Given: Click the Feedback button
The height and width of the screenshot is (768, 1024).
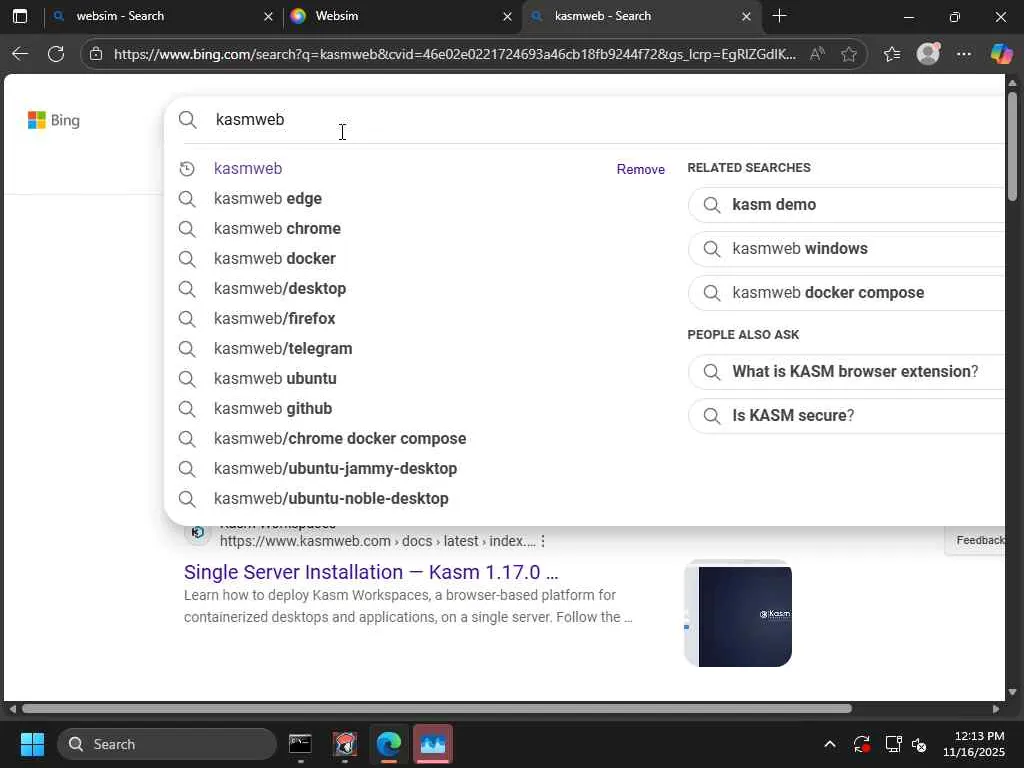Looking at the screenshot, I should [978, 541].
